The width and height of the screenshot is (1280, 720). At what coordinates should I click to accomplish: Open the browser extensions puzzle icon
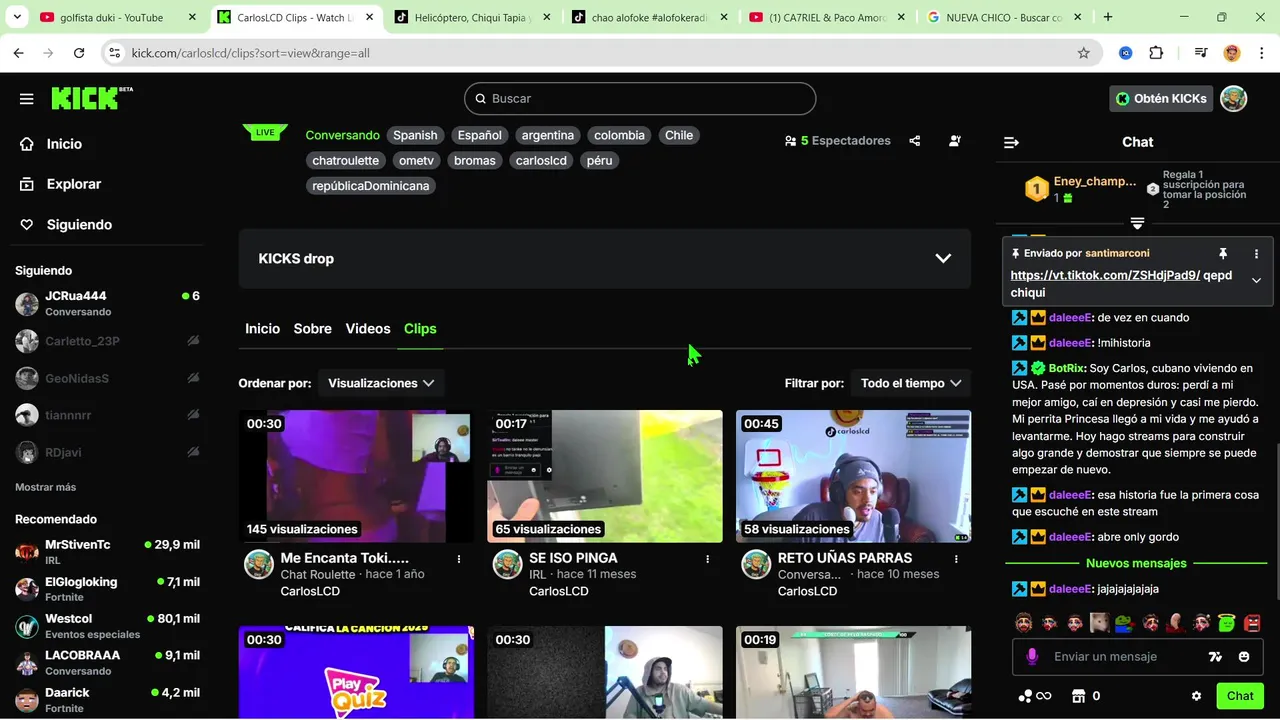[1156, 53]
